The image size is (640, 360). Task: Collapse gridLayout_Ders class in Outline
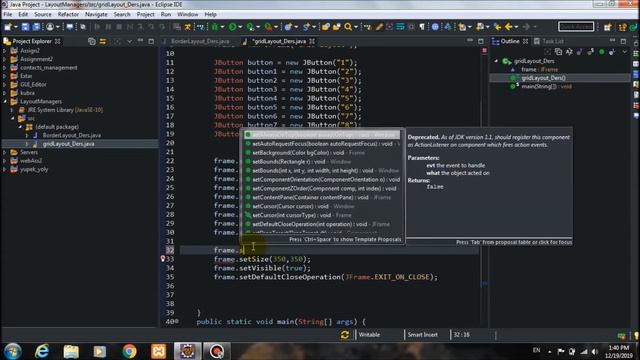coord(496,61)
